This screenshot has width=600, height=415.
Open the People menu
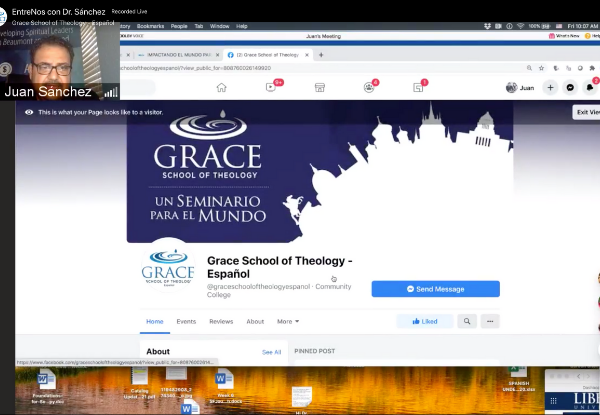click(179, 26)
